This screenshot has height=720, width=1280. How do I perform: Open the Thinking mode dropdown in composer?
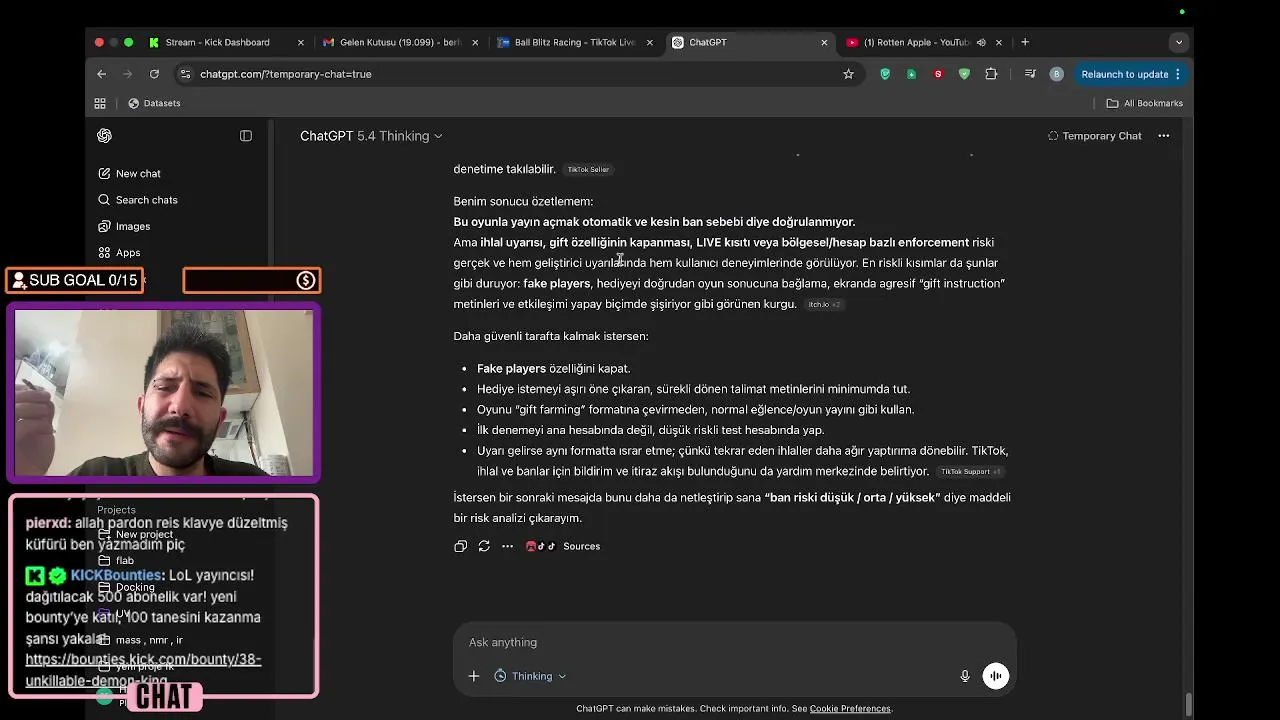[530, 676]
